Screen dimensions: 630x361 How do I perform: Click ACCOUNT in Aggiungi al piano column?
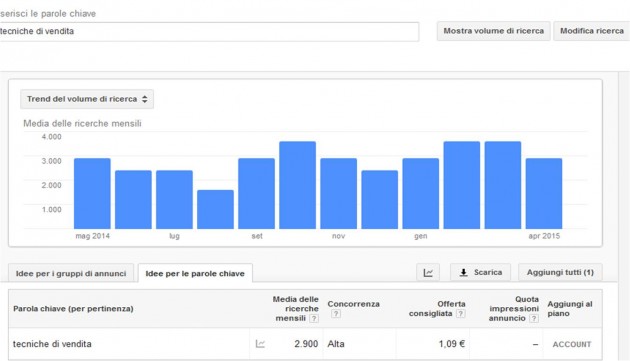click(572, 345)
